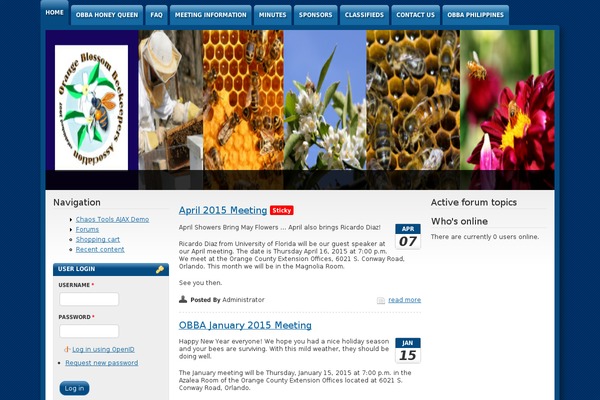600x400 pixels.
Task: Click Request new password link
Action: [101, 363]
